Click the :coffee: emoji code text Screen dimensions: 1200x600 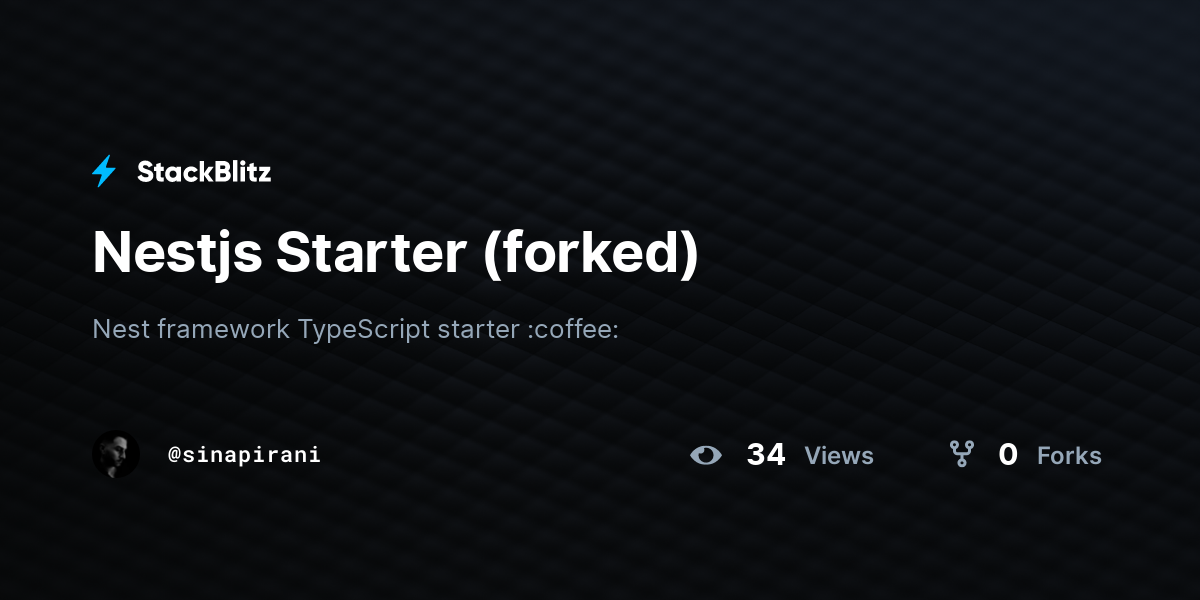[x=573, y=328]
